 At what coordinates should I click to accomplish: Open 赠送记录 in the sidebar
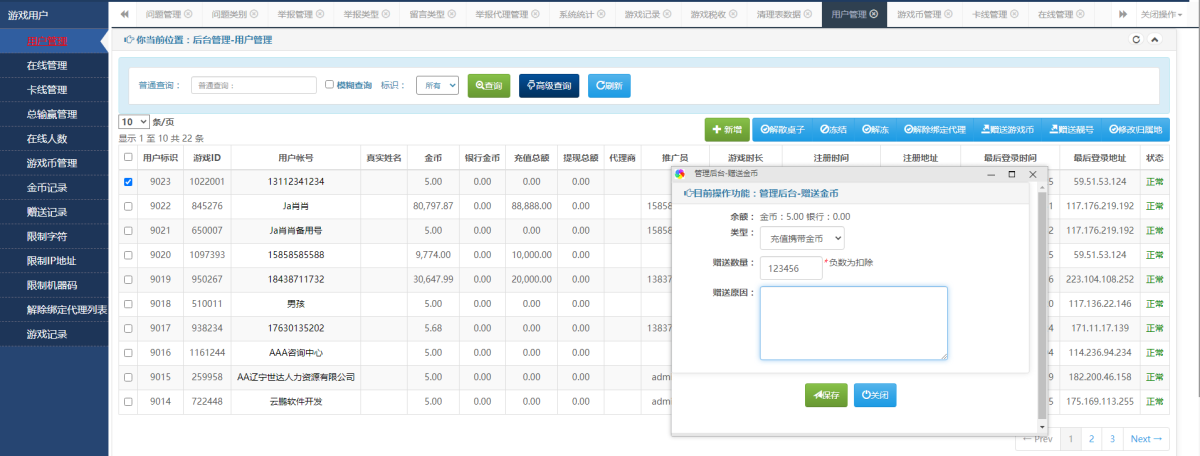54,212
